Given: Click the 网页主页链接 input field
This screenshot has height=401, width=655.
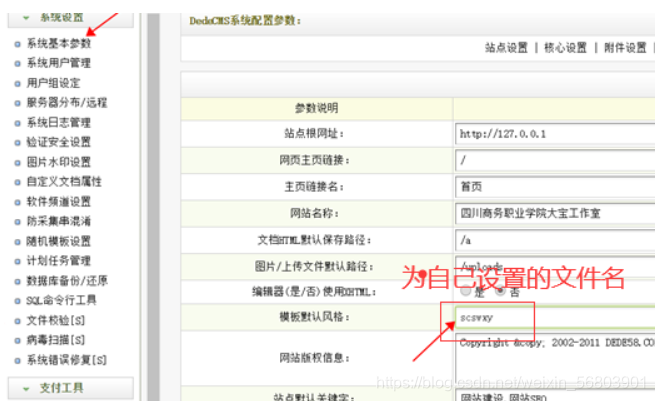Looking at the screenshot, I should point(555,160).
